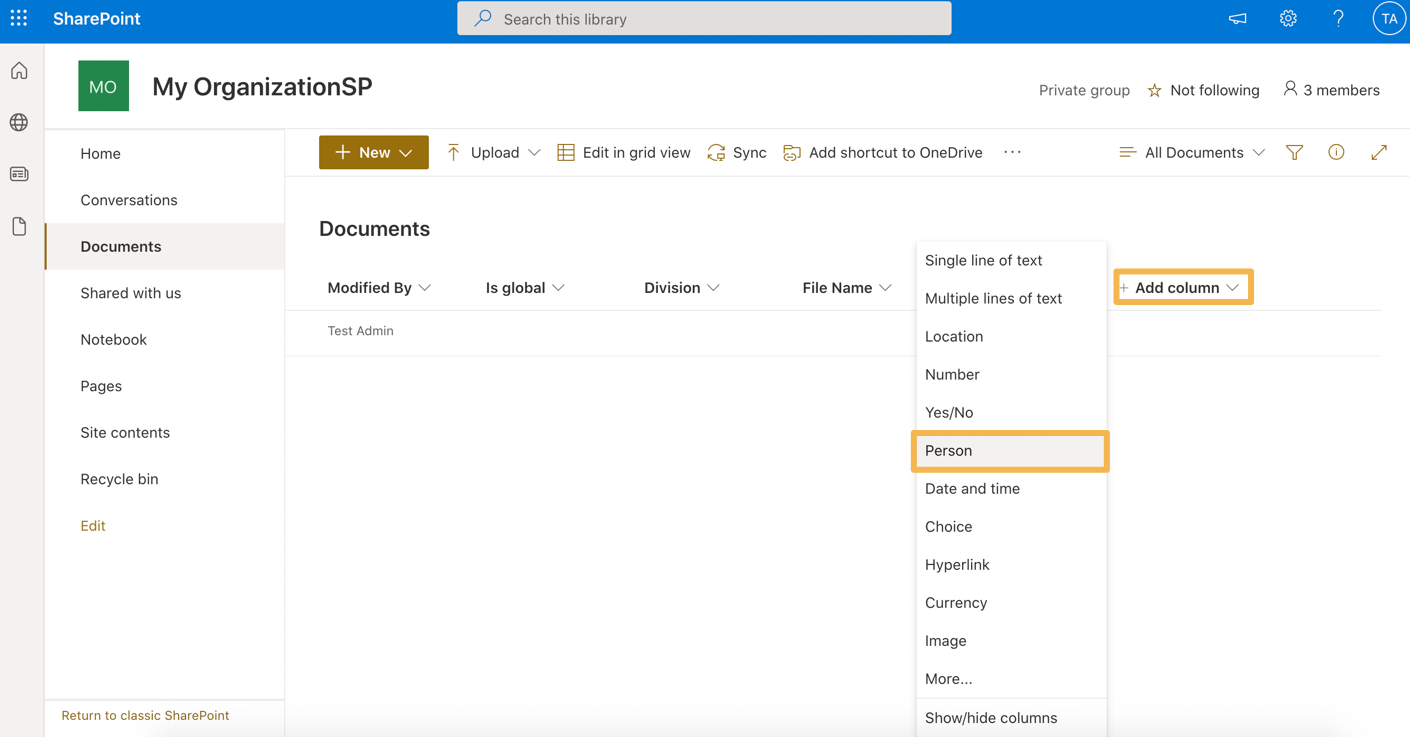Open the details pane info icon
1410x737 pixels.
pyautogui.click(x=1336, y=152)
